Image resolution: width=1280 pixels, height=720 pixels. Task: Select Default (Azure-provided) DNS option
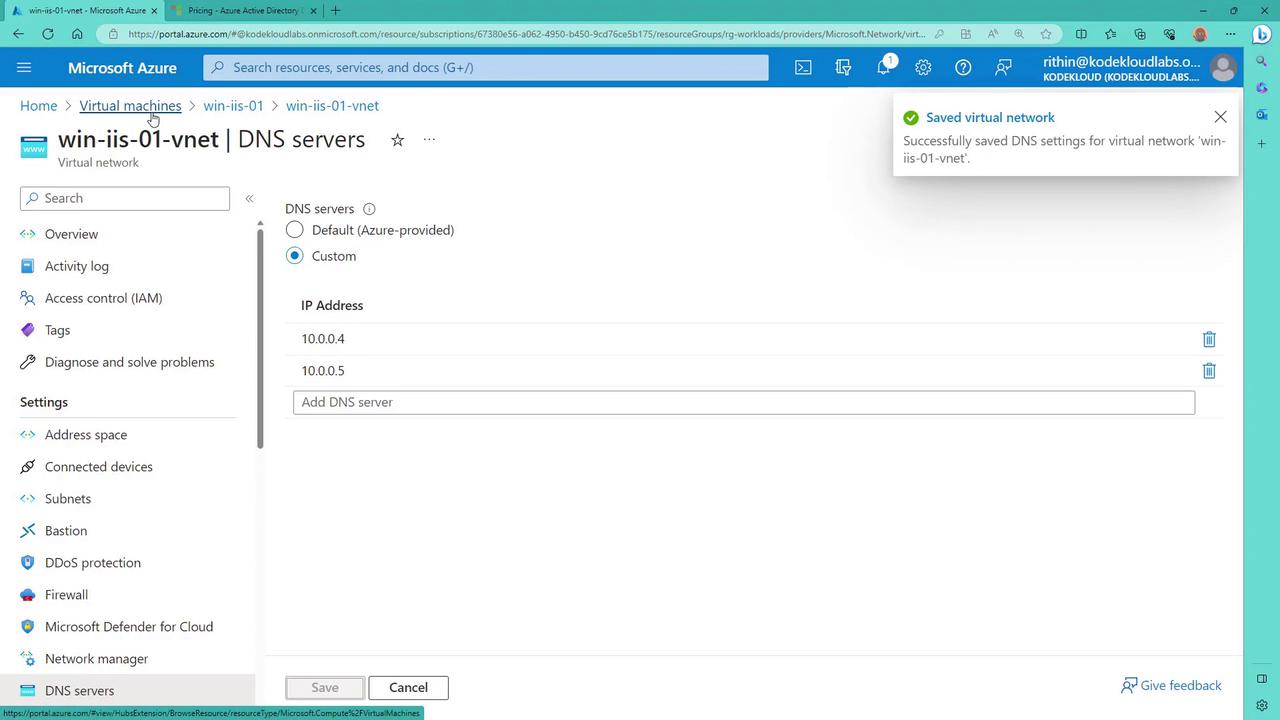294,230
